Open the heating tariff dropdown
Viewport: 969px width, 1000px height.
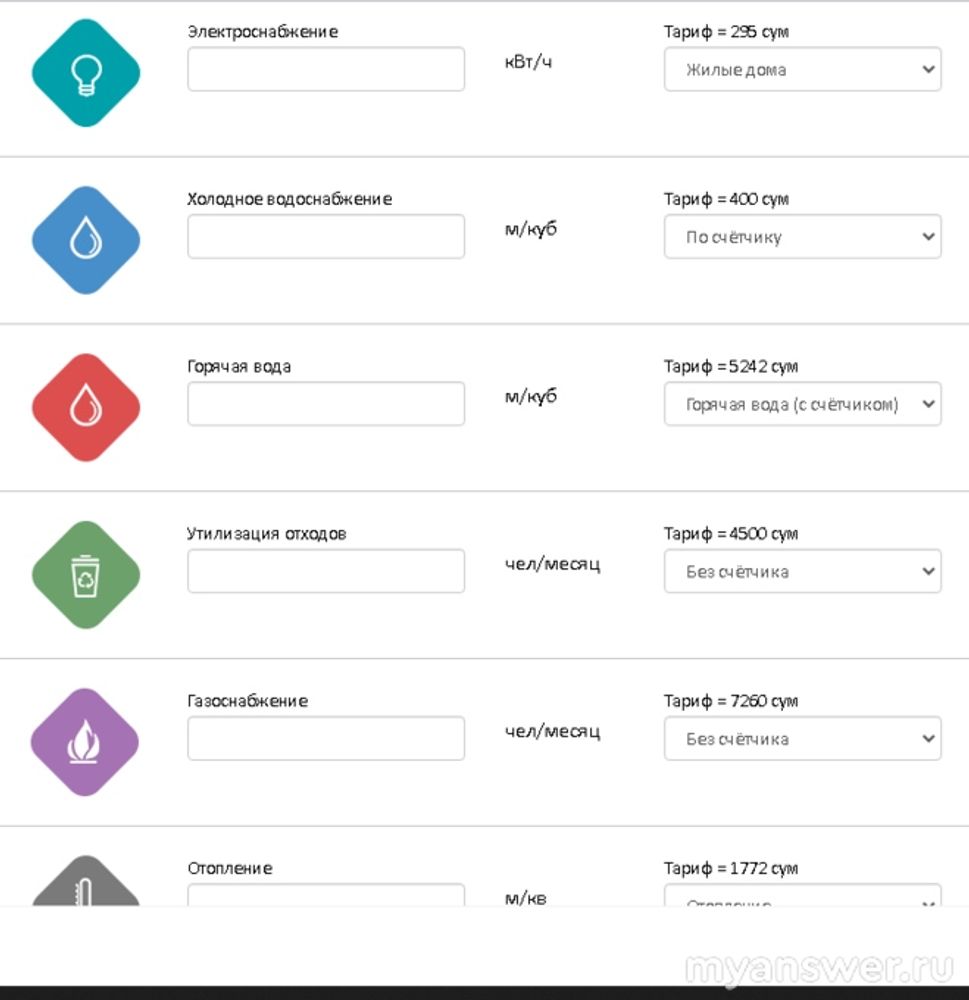(802, 896)
